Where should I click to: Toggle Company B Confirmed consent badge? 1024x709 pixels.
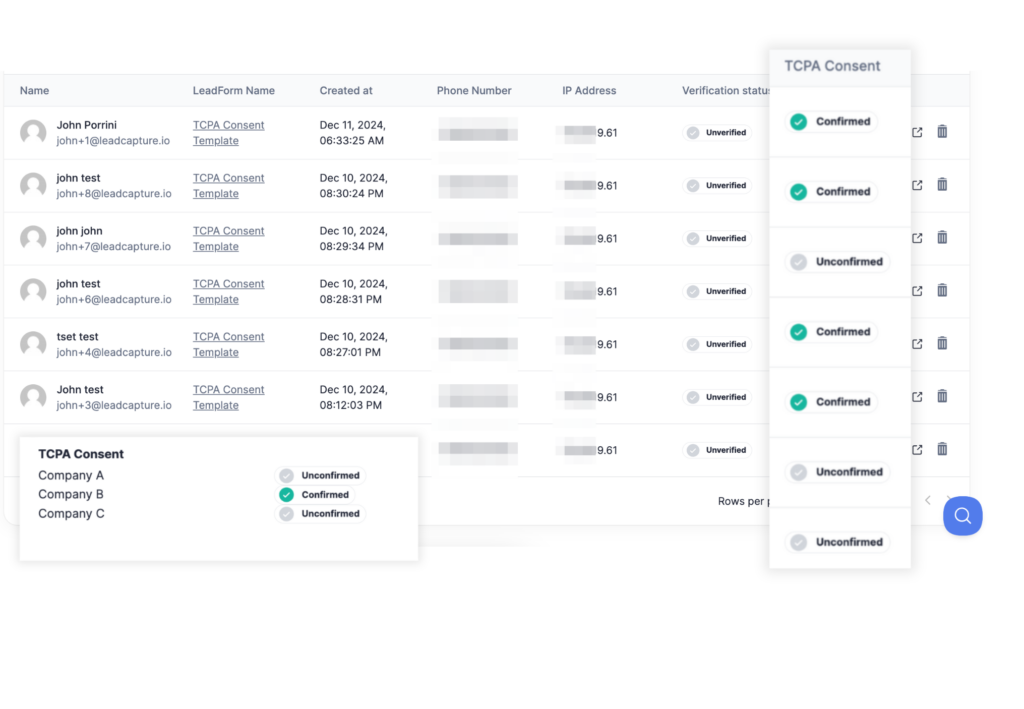pyautogui.click(x=316, y=495)
